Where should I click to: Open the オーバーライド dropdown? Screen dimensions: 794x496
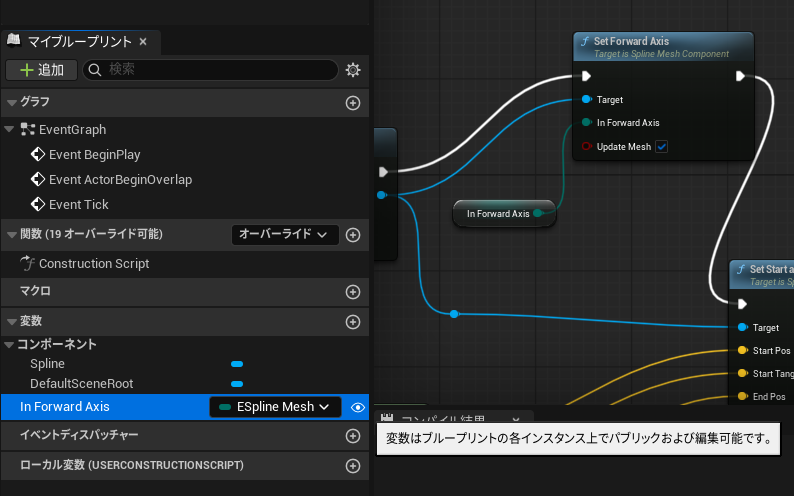click(284, 235)
